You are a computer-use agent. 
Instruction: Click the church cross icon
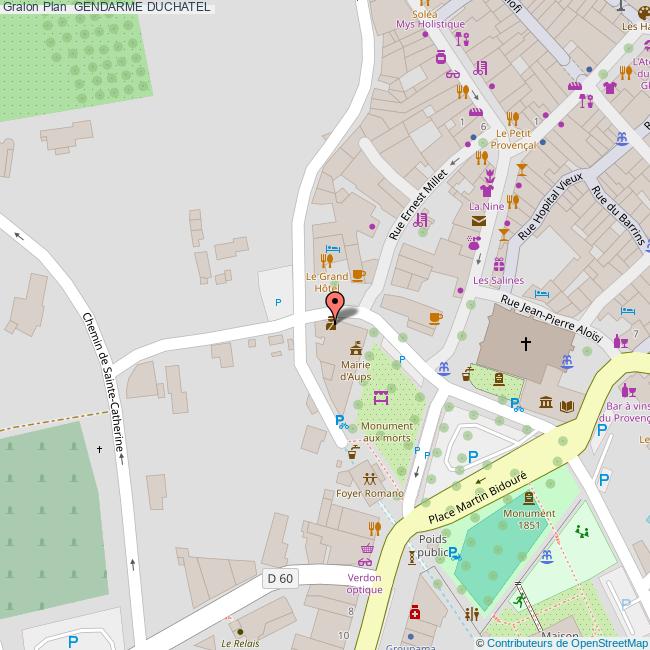click(526, 344)
